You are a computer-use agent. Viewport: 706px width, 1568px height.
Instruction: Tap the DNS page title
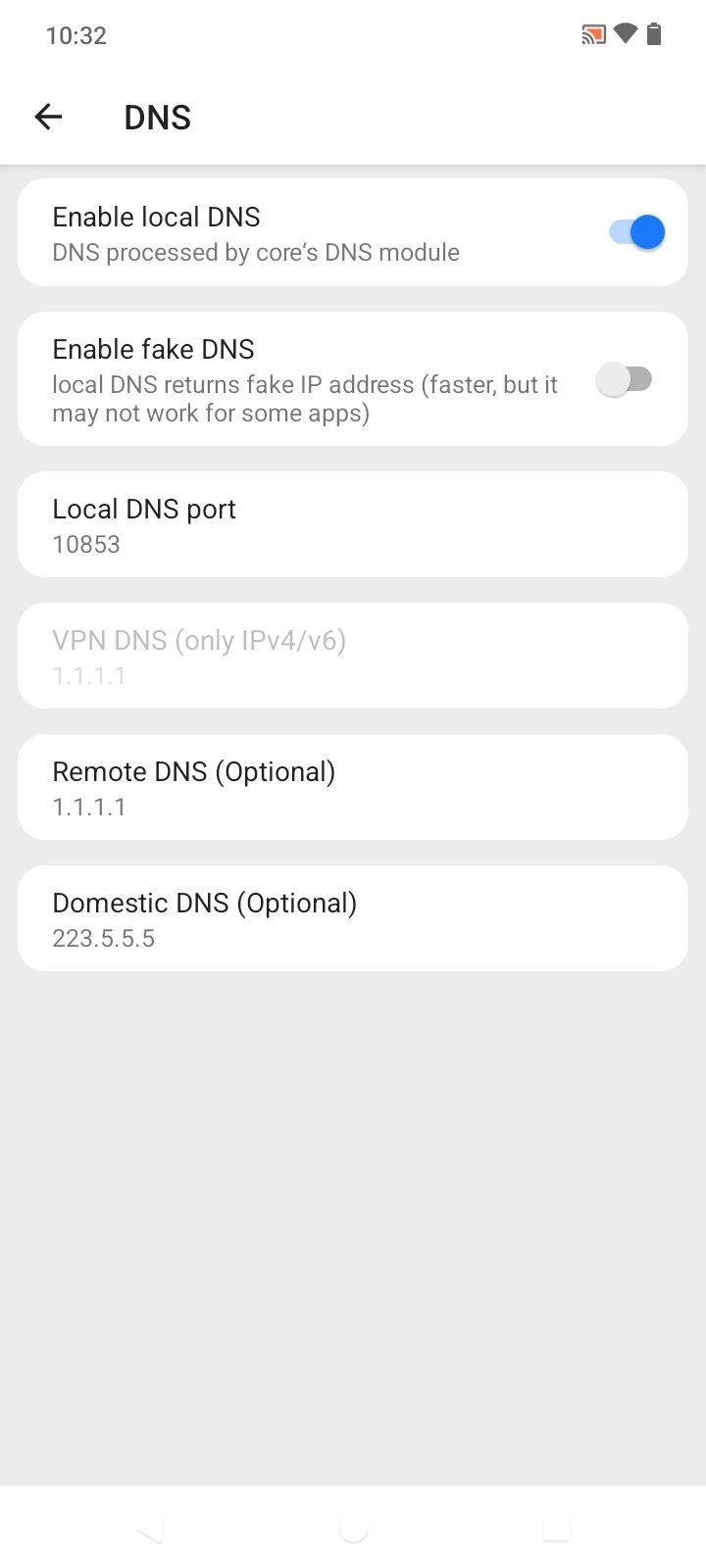click(x=157, y=118)
